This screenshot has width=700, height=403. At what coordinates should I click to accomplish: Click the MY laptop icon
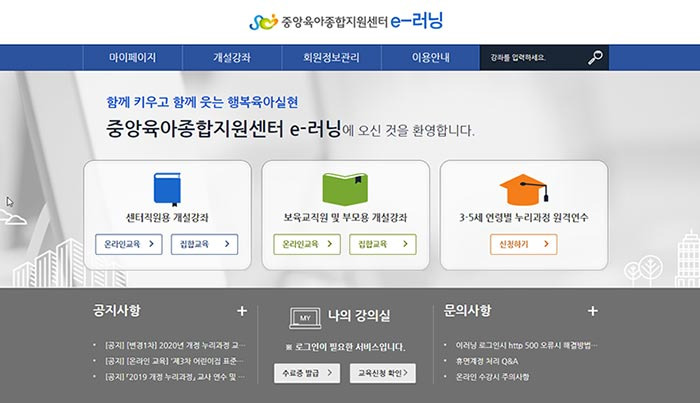[x=305, y=318]
